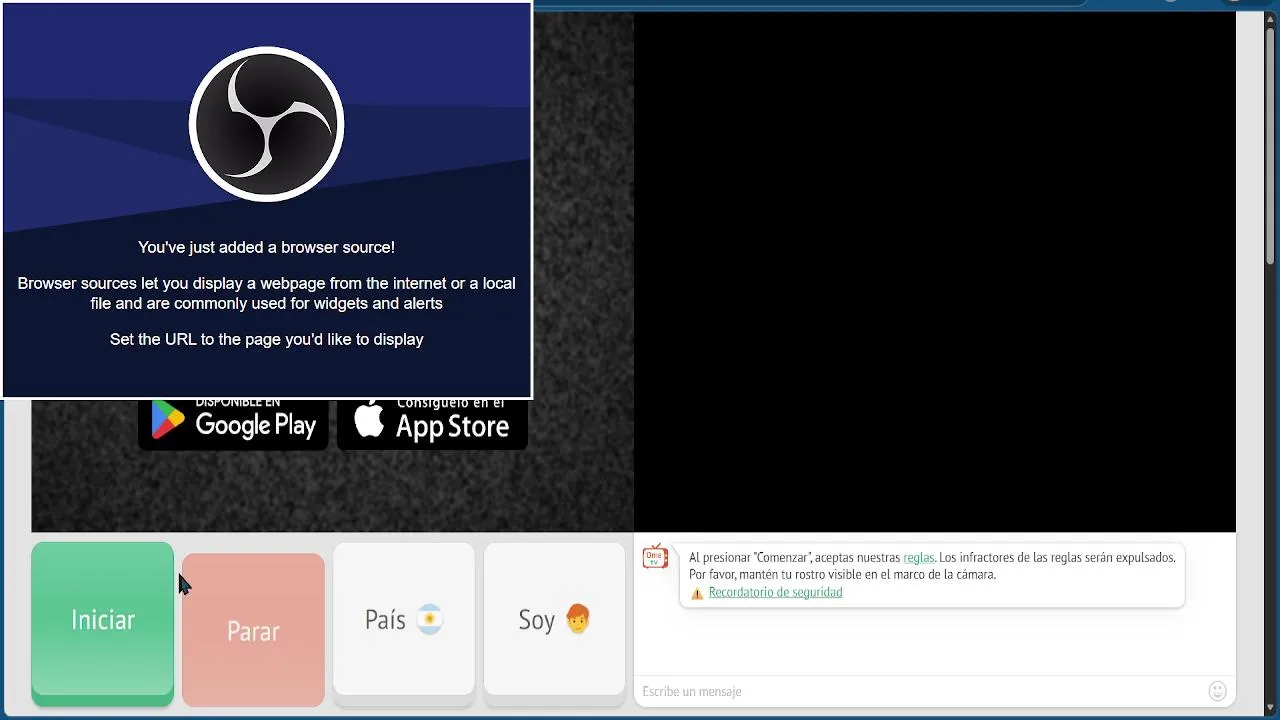The image size is (1280, 720).
Task: Click the "Por favor, mantén tu rostro visible" message text
Action: (842, 575)
